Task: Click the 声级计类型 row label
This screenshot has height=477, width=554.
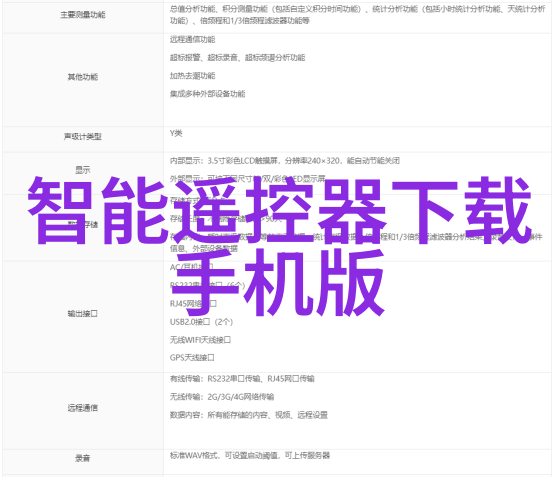Action: pos(83,136)
